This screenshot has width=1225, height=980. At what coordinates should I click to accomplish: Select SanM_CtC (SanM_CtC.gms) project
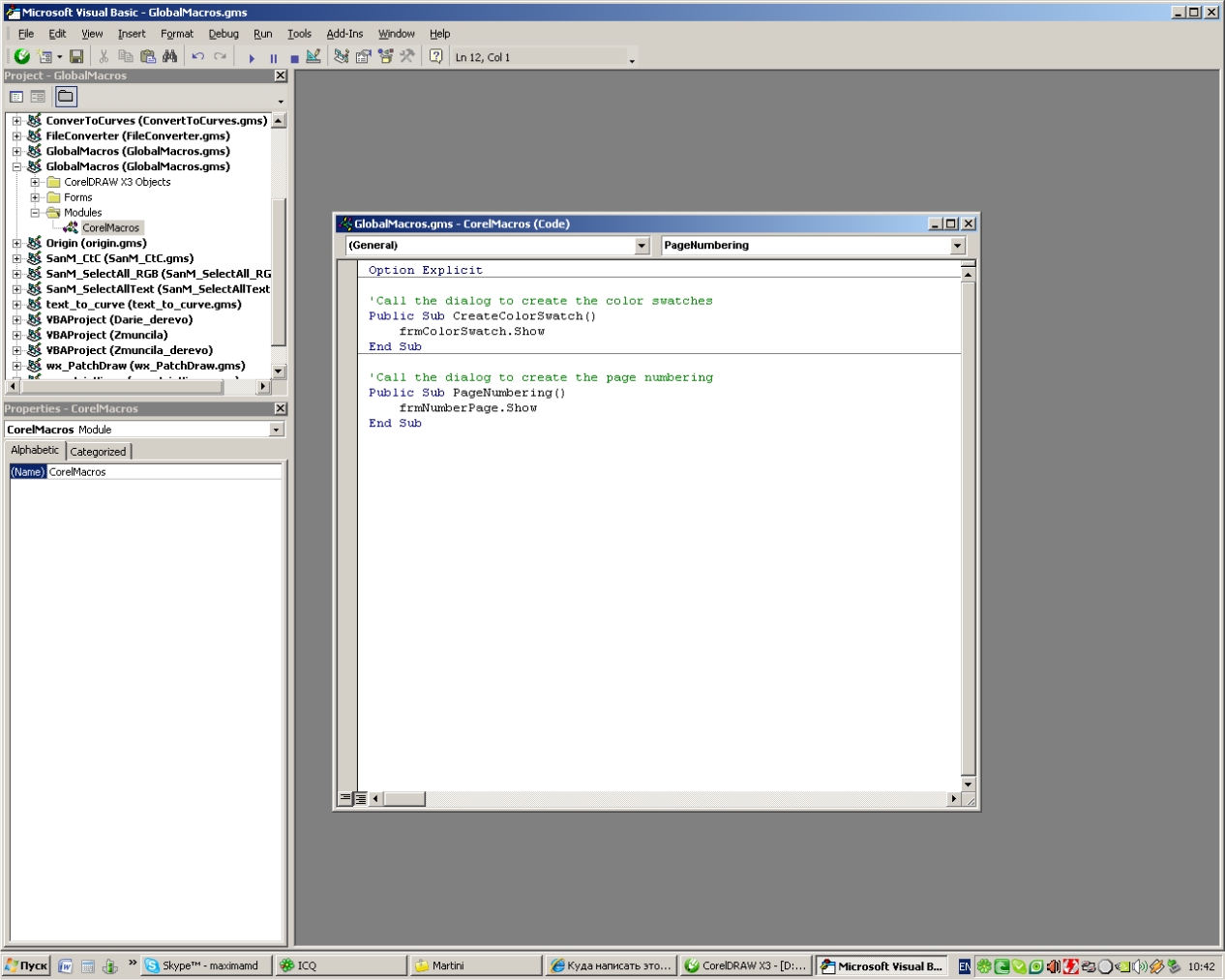tap(120, 258)
